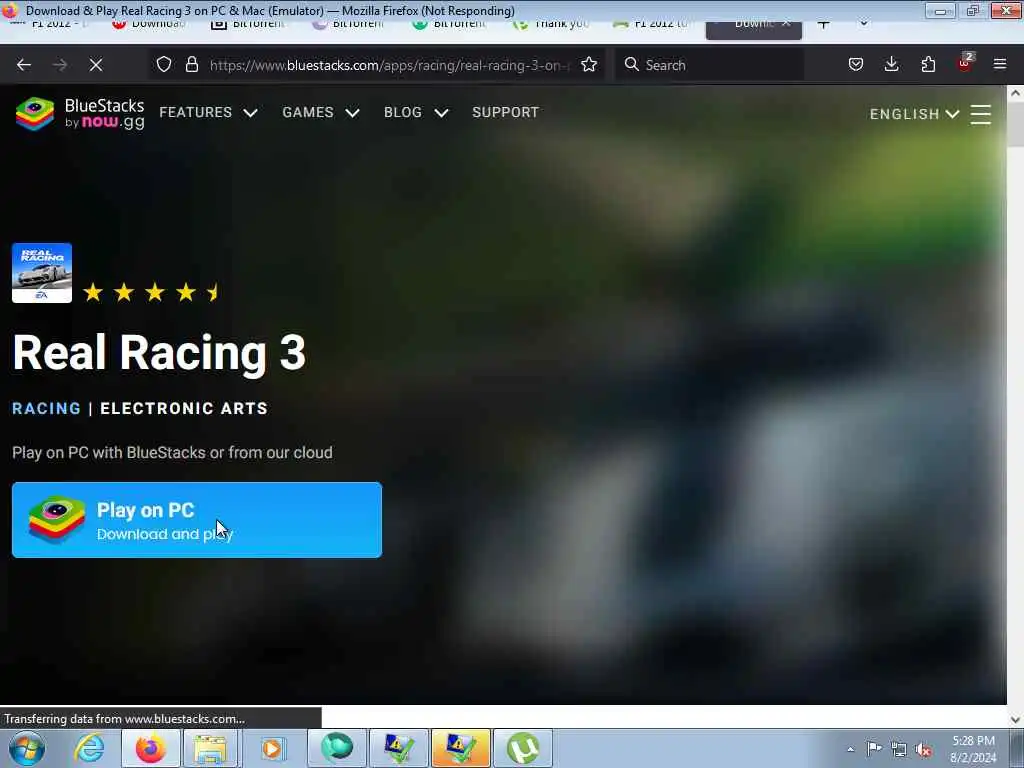Open the taskbar clock showing 5:28 PM
Viewport: 1024px width, 768px height.
973,749
